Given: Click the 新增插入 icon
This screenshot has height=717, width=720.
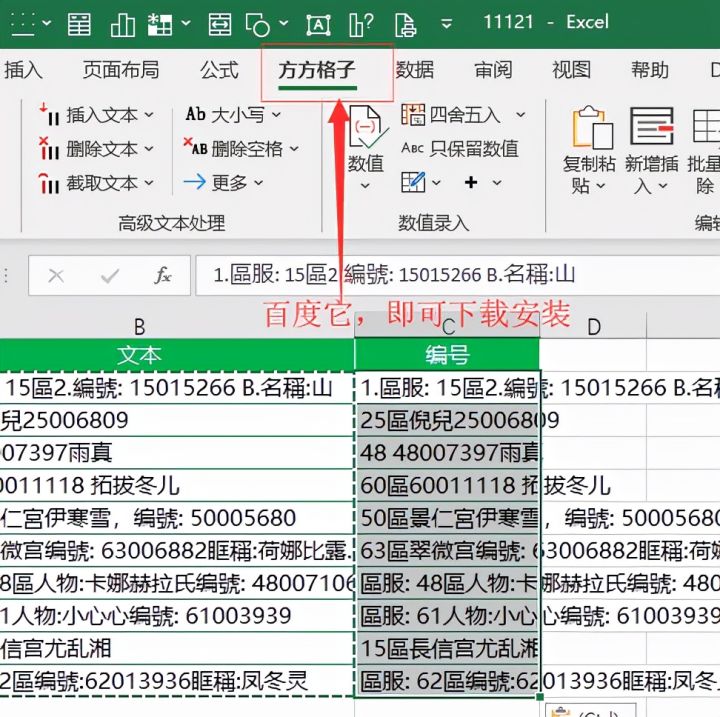Looking at the screenshot, I should tap(652, 126).
